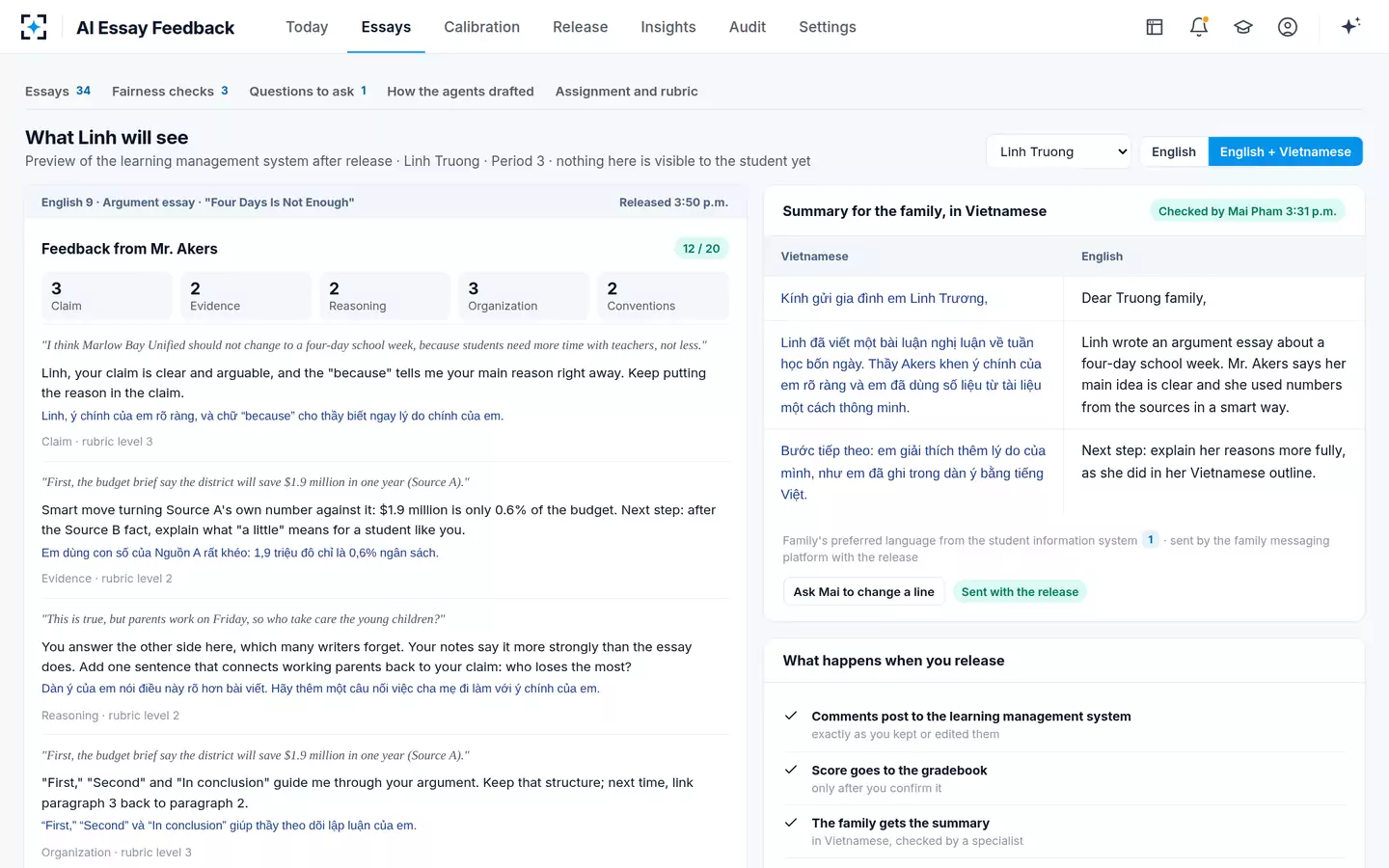Navigate to the Insights tab
This screenshot has height=868, width=1389.
pyautogui.click(x=668, y=27)
